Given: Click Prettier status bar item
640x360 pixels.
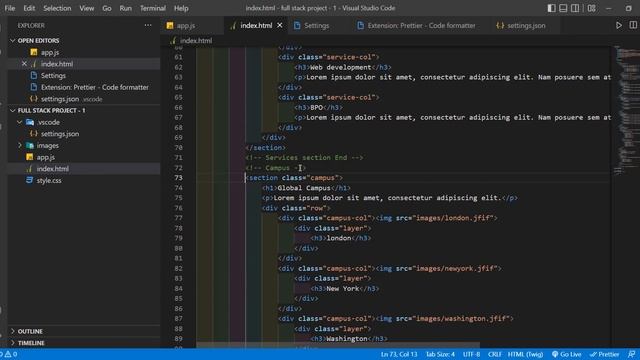Looking at the screenshot, I should [x=604, y=354].
